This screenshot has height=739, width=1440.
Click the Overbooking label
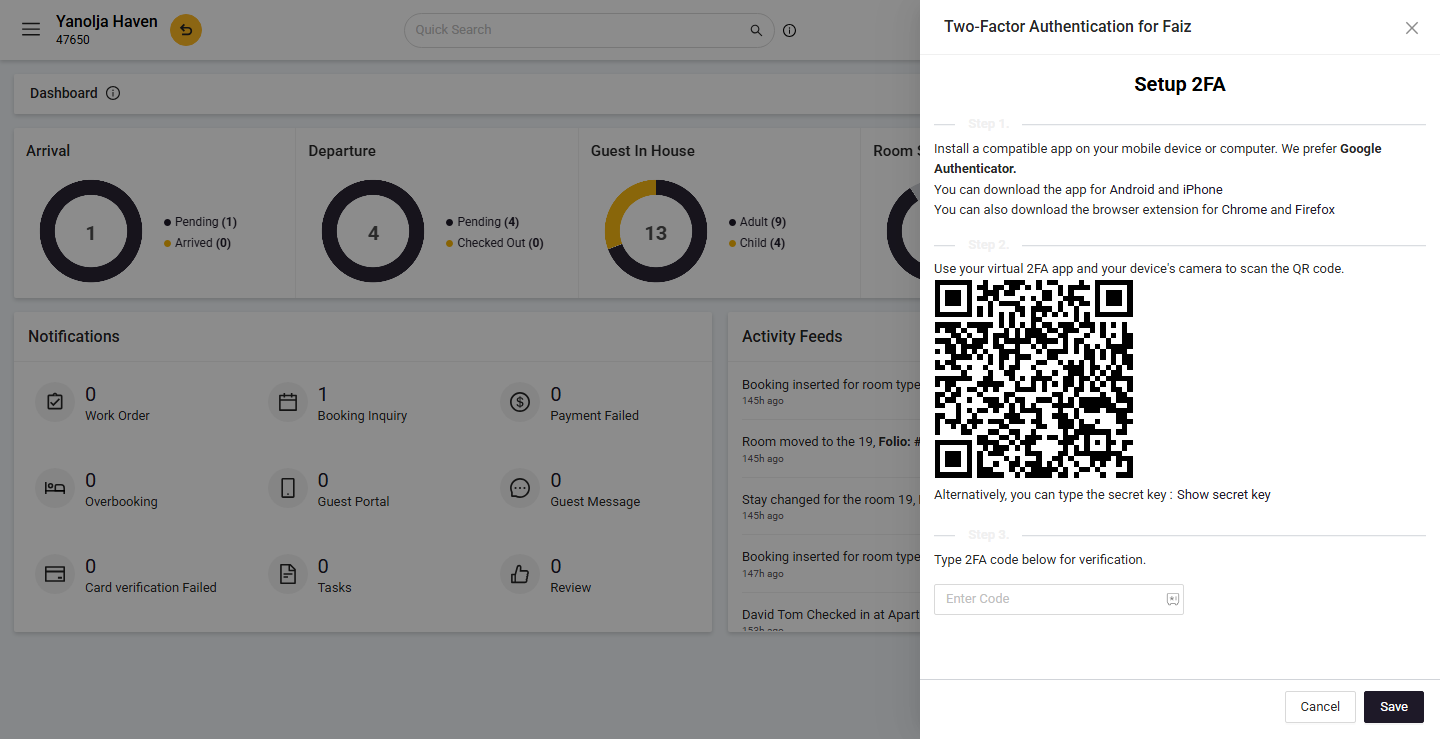pyautogui.click(x=121, y=502)
